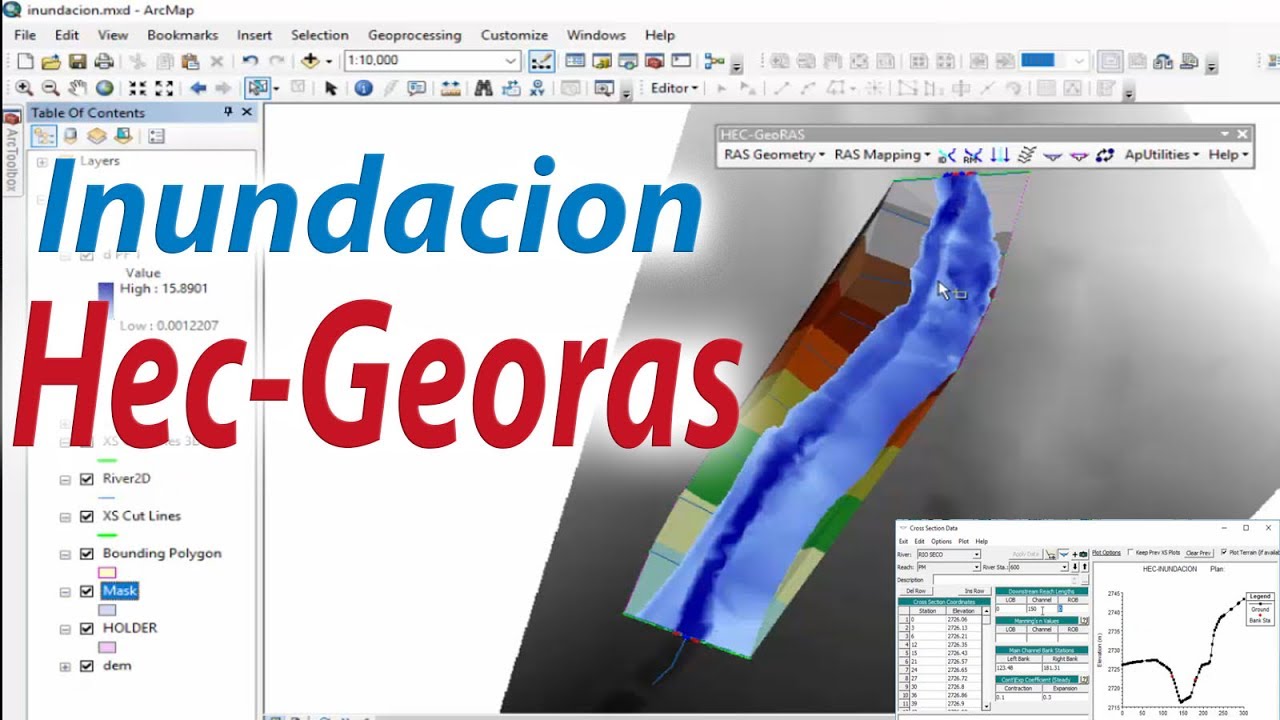Click the HEC-GeoRAS Import RAS data icon

pyautogui.click(x=1105, y=155)
